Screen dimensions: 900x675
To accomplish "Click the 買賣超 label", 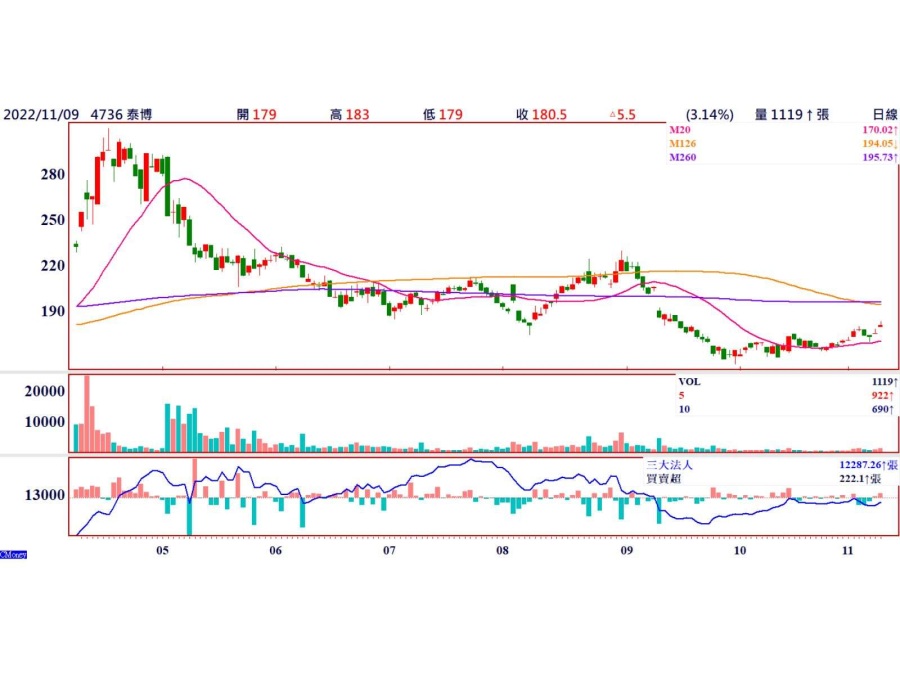I will [x=662, y=480].
